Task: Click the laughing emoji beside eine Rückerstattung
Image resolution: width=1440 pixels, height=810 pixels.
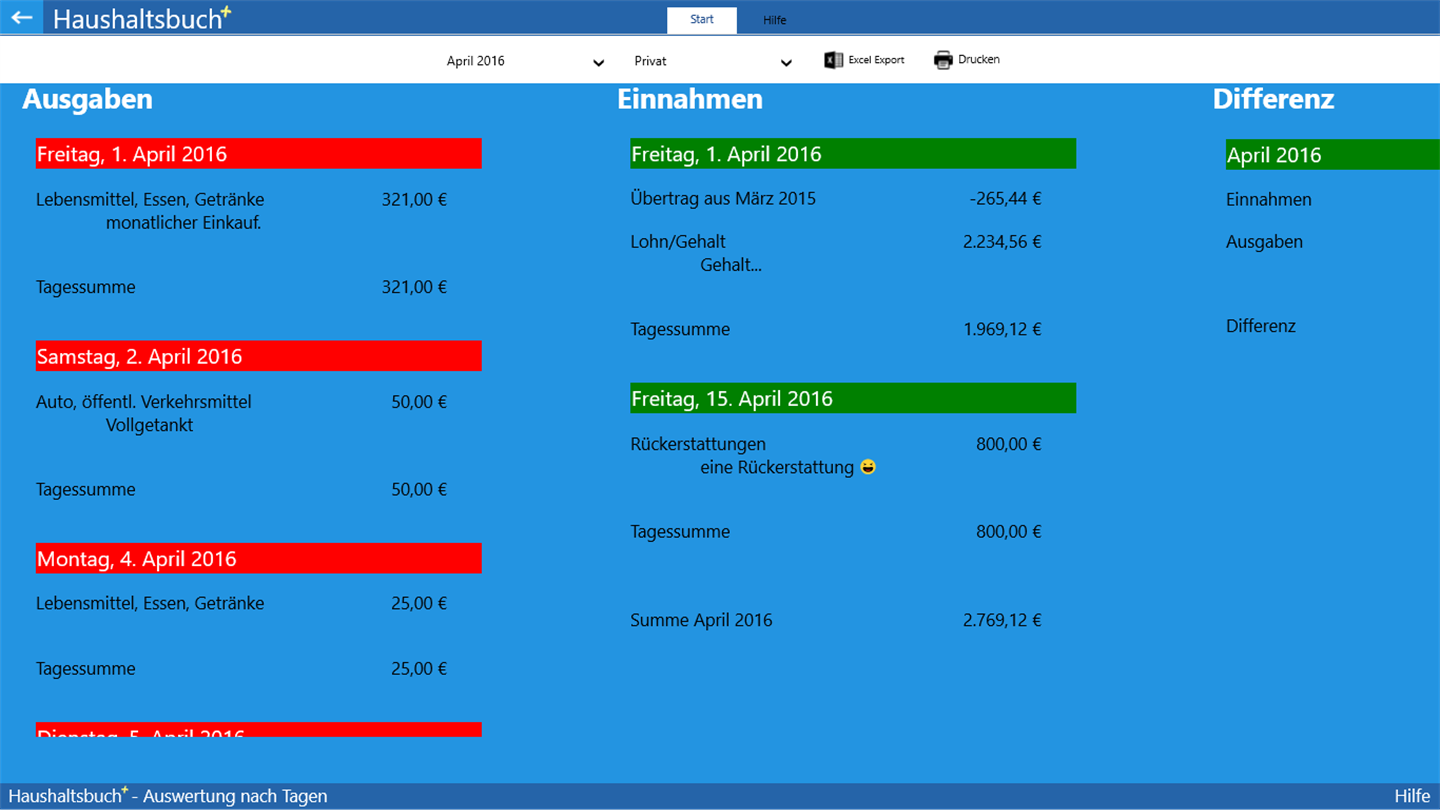Action: (868, 467)
